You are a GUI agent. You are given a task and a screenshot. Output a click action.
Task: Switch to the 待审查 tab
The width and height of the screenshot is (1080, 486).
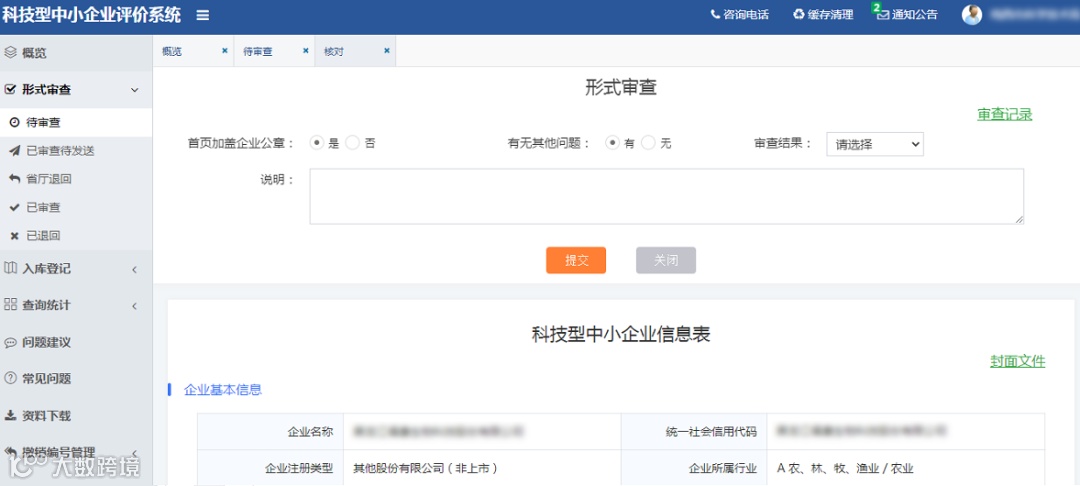pyautogui.click(x=274, y=51)
